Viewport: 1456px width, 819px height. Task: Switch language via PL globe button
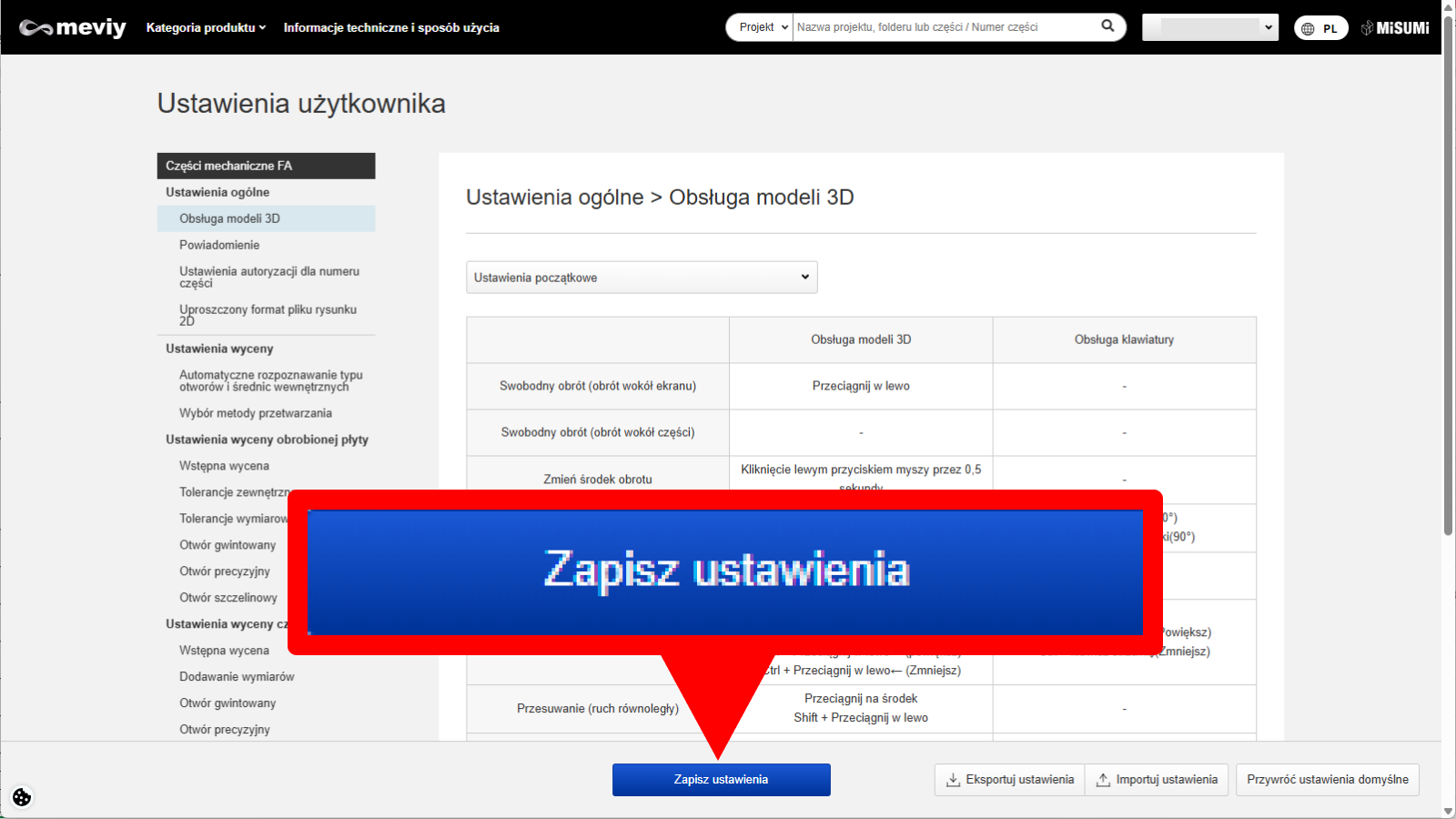point(1320,28)
